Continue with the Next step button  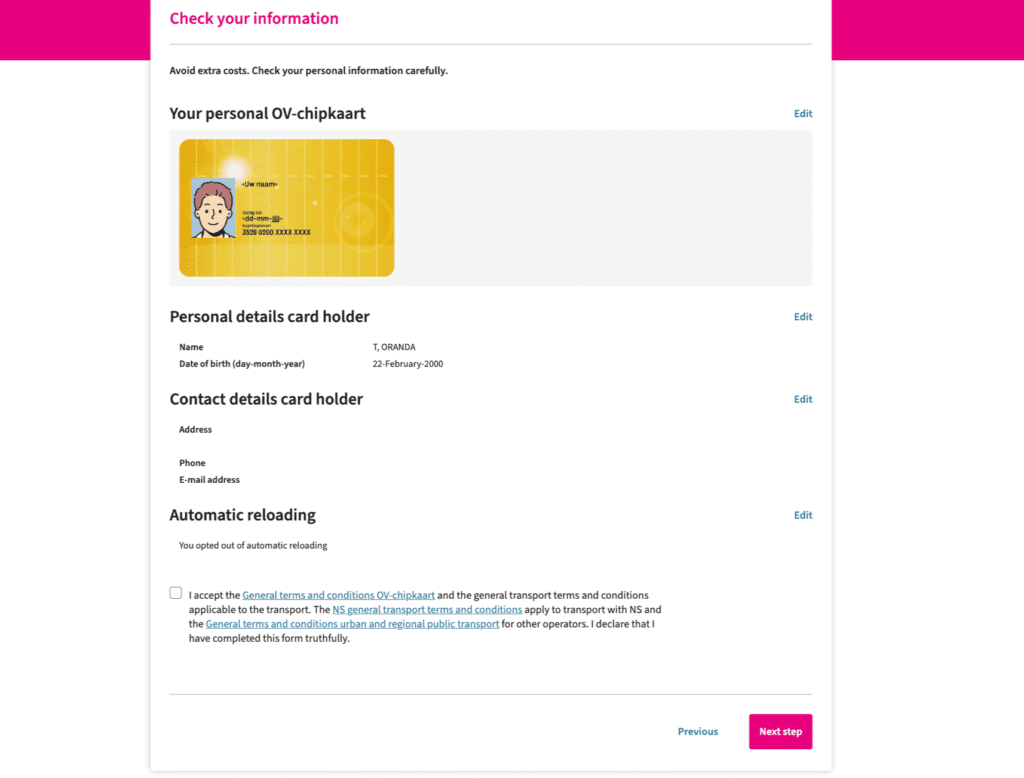[780, 732]
